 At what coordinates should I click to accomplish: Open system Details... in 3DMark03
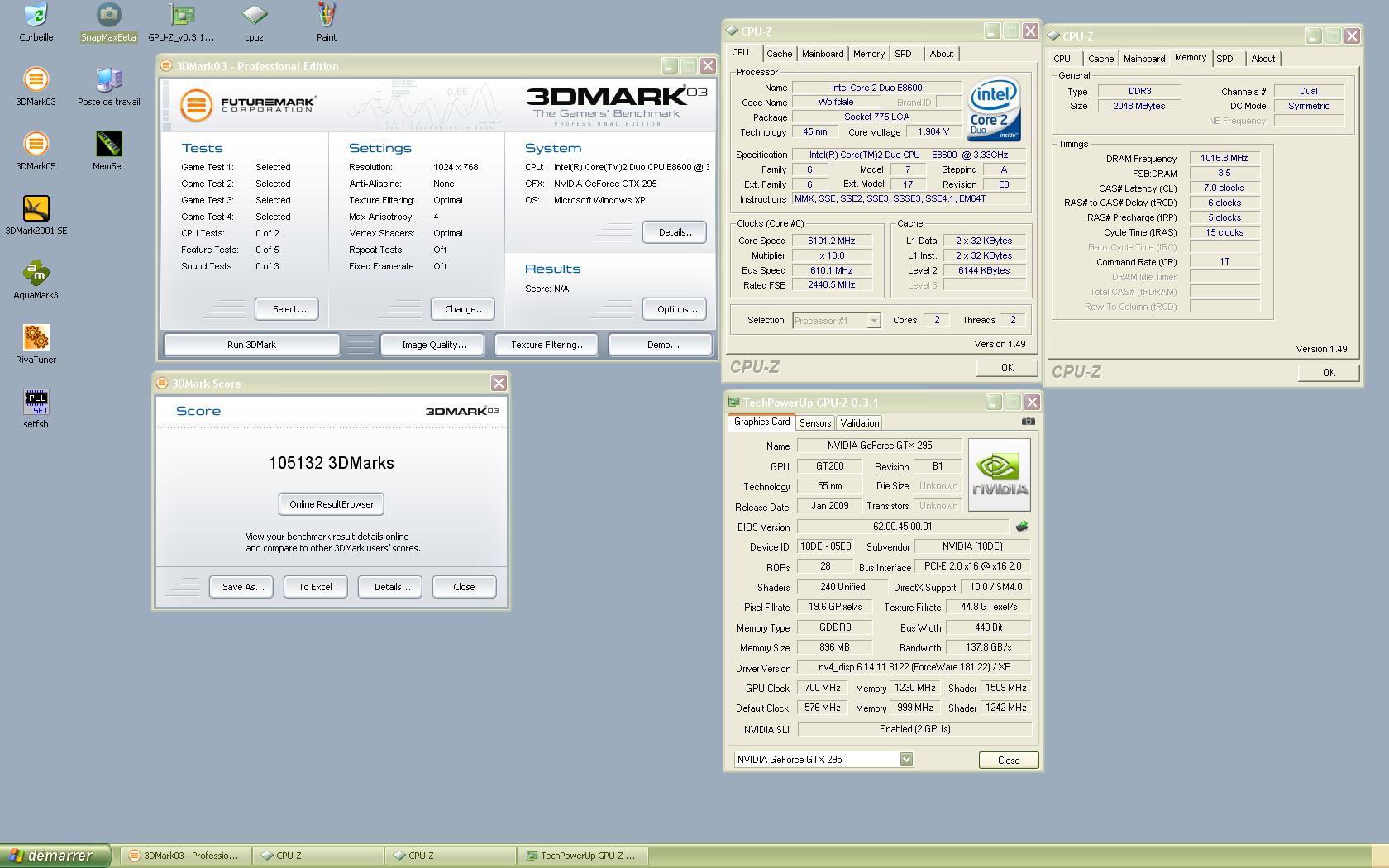tap(676, 232)
